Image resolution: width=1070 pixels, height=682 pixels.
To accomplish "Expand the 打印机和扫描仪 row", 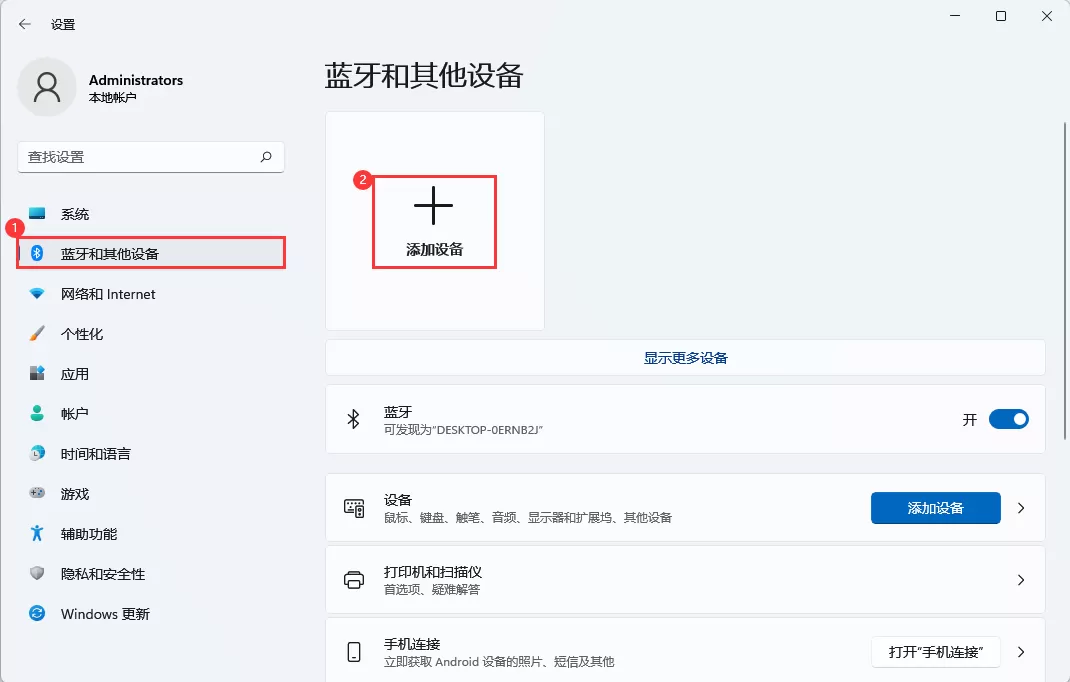I will point(1021,580).
